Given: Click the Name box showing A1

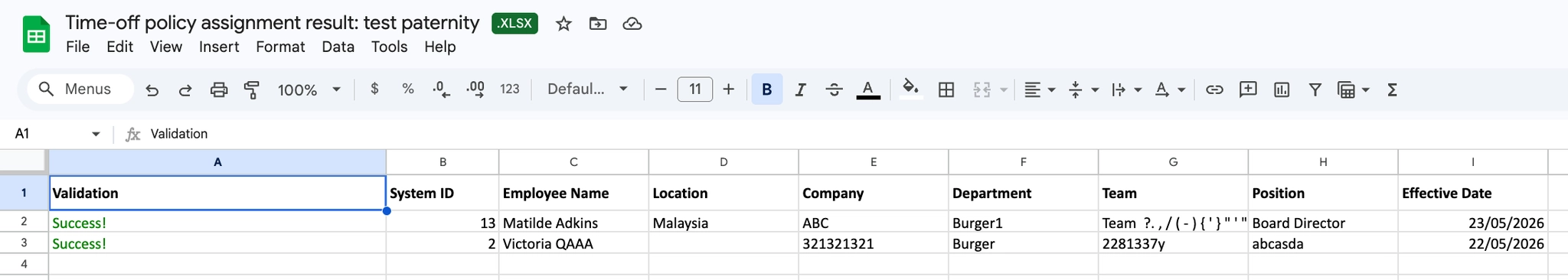Looking at the screenshot, I should click(47, 134).
